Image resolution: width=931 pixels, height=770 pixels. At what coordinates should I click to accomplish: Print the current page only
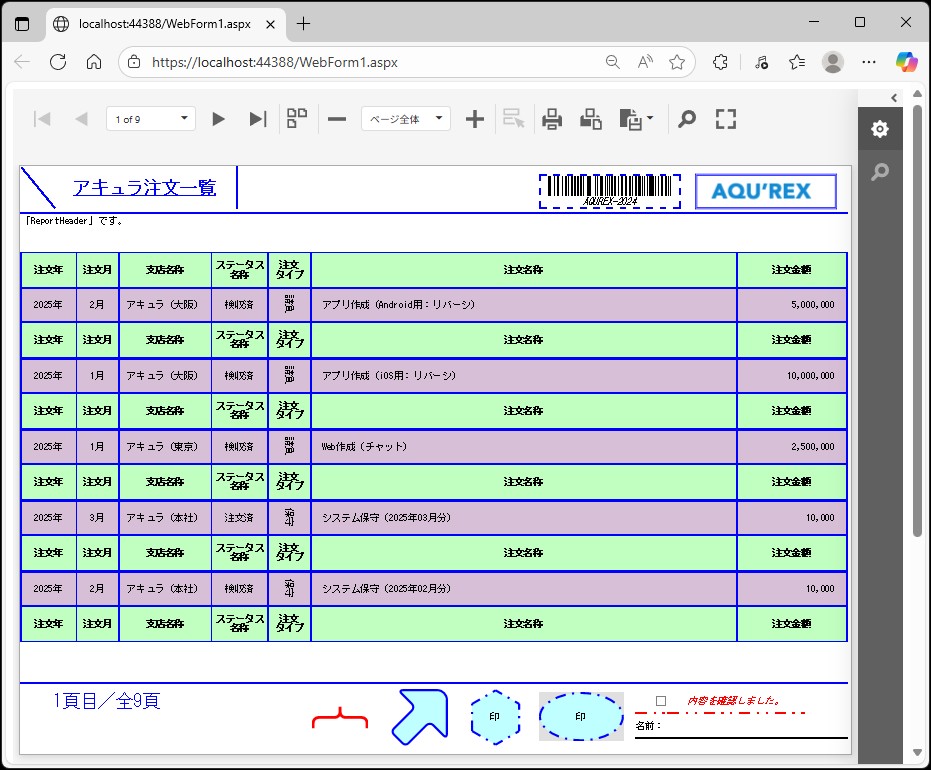click(591, 119)
